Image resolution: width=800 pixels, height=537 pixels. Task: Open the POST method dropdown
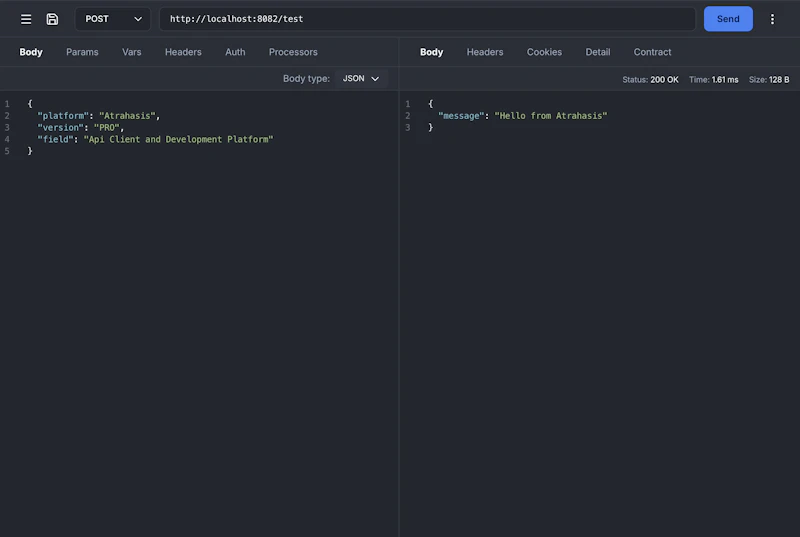[113, 19]
